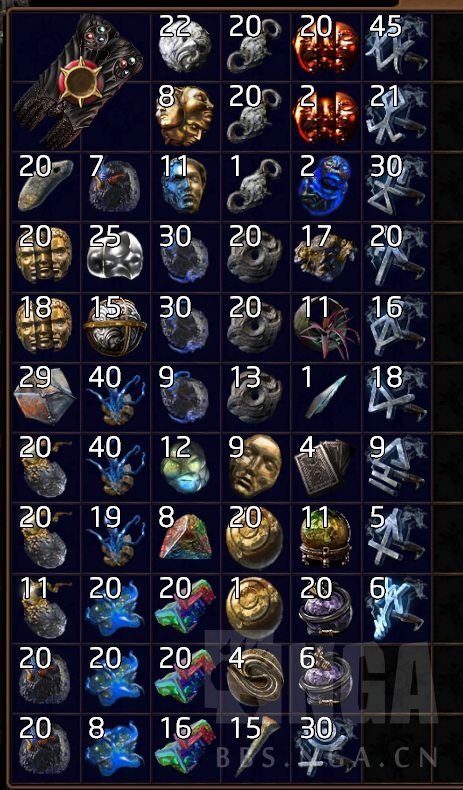Pick up the stack of 22 silver swirled orbs
The width and height of the screenshot is (463, 790).
[185, 46]
